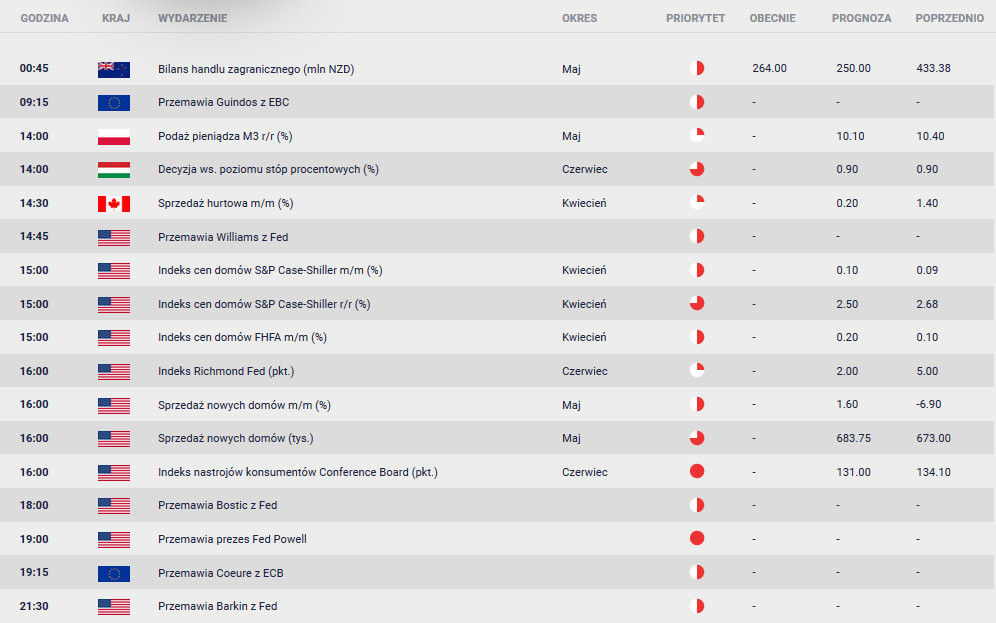Click the PRIORYTET column header
Screen dimensions: 996x623
tap(696, 18)
